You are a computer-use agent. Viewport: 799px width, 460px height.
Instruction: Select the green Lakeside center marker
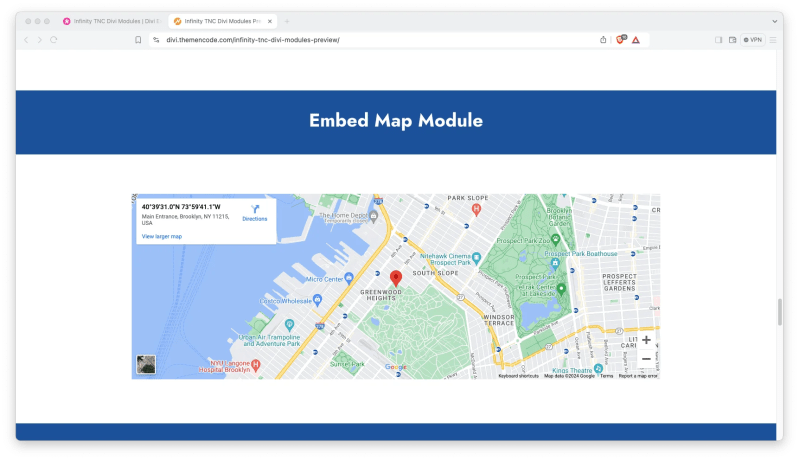tap(561, 289)
